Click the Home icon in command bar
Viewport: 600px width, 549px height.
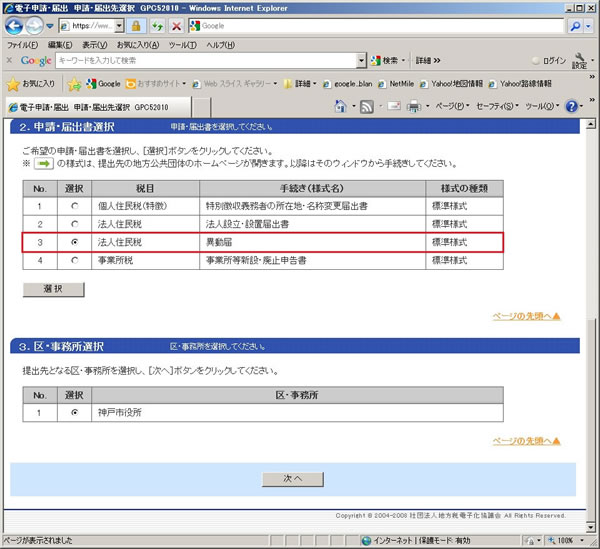340,106
